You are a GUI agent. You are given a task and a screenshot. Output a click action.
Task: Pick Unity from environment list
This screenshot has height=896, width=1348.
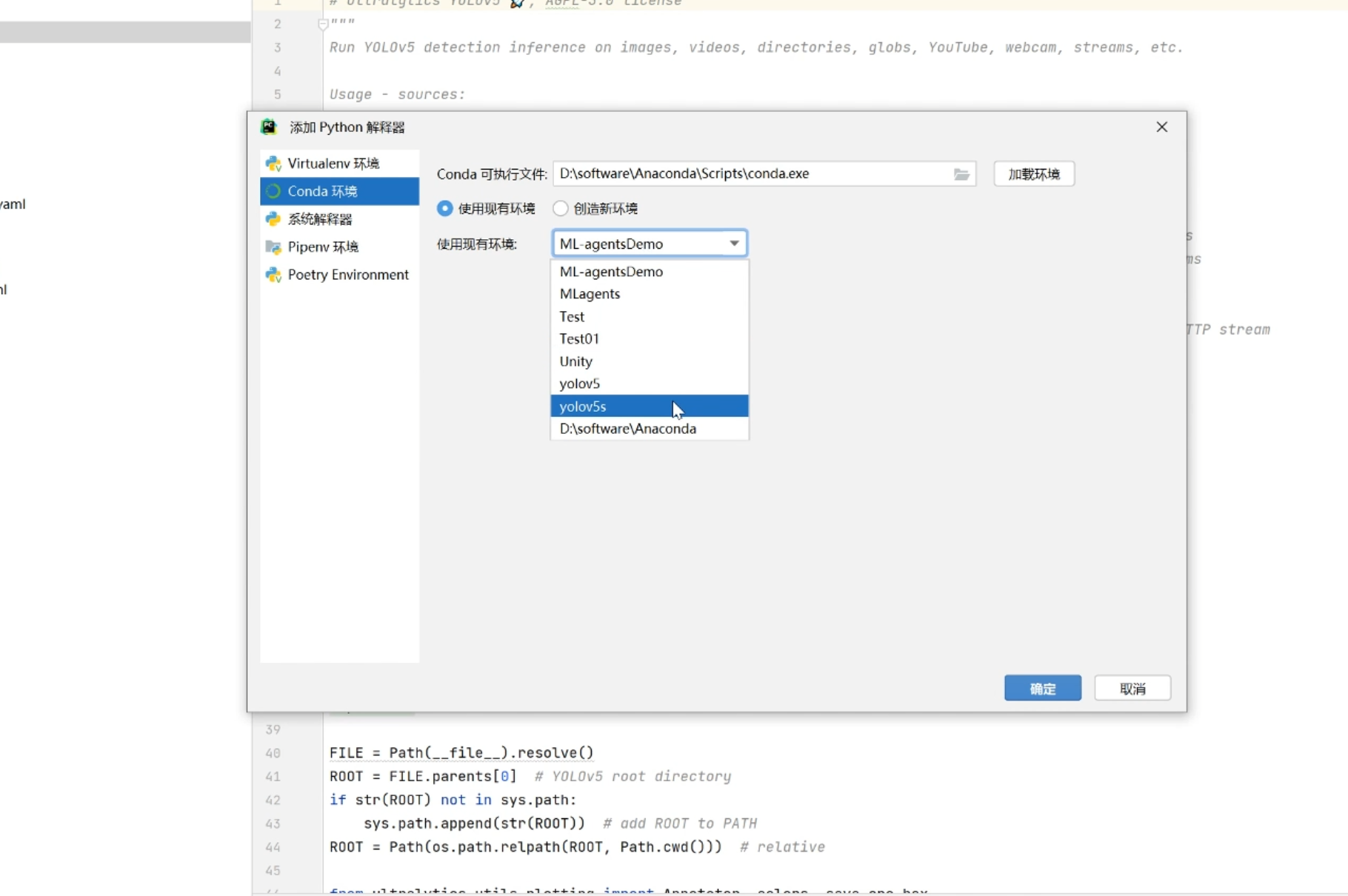(650, 361)
